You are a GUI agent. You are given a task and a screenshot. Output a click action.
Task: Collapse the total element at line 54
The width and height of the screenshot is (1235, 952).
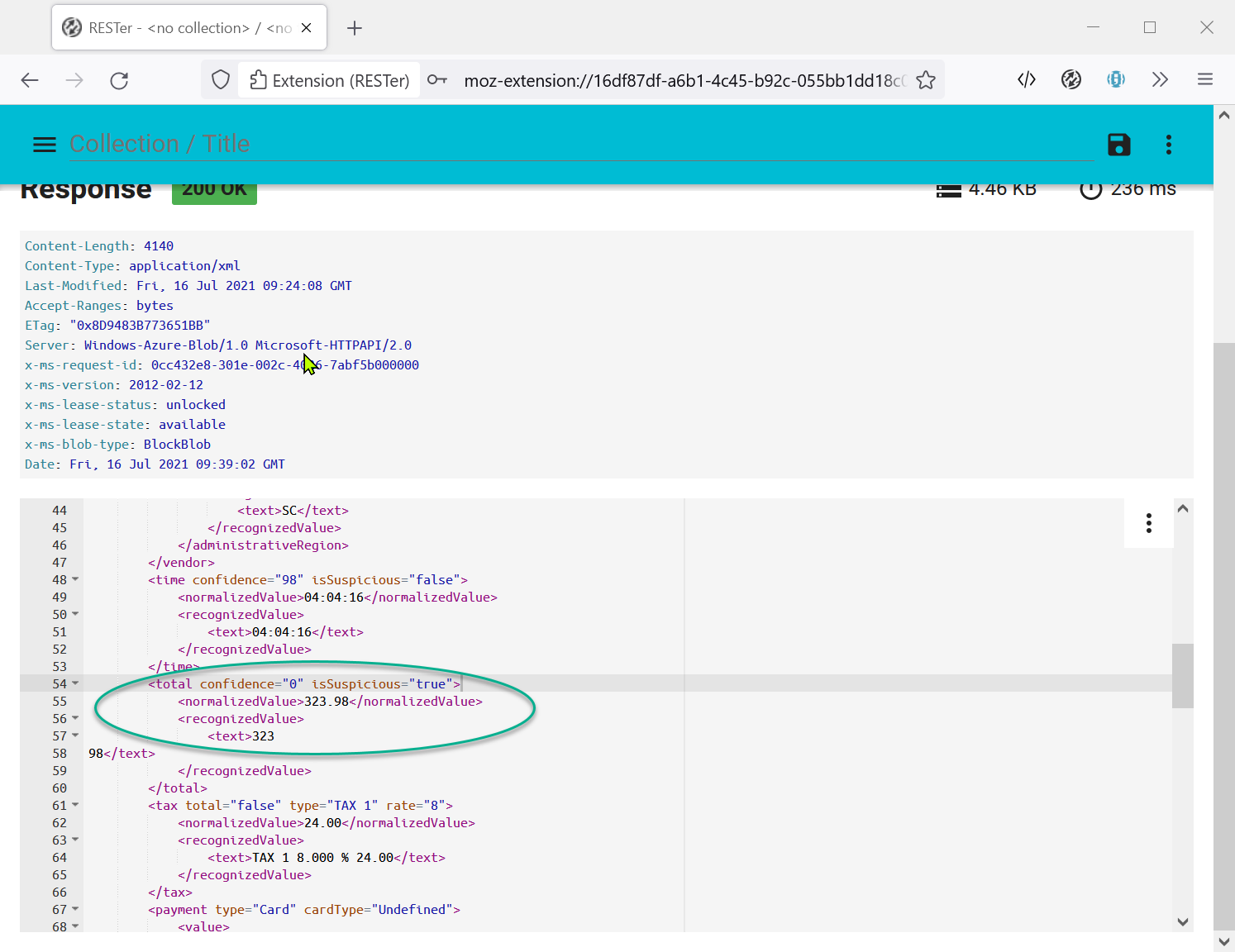coord(75,683)
